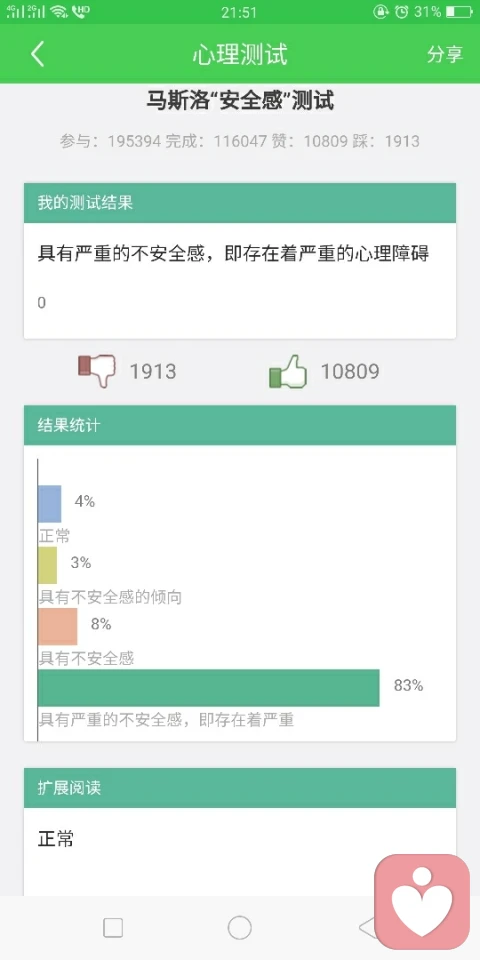Tap the Android recent apps square
Screen dimensions: 480x960
pyautogui.click(x=113, y=928)
